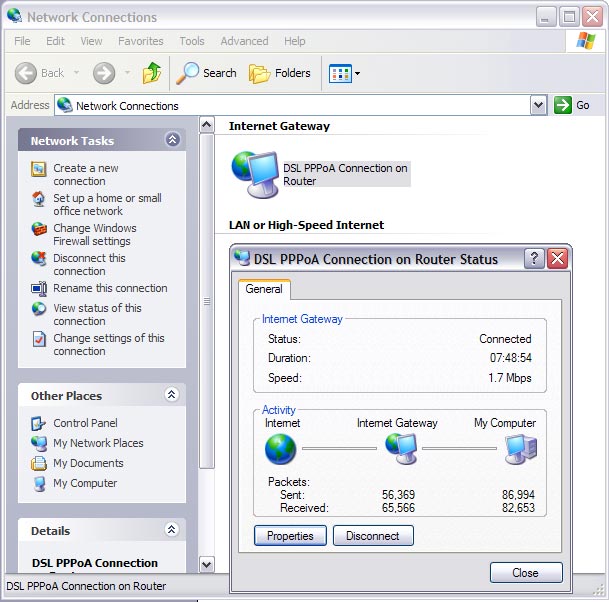Click the sidebar scrollbar down arrow
609x602 pixels.
(x=207, y=564)
